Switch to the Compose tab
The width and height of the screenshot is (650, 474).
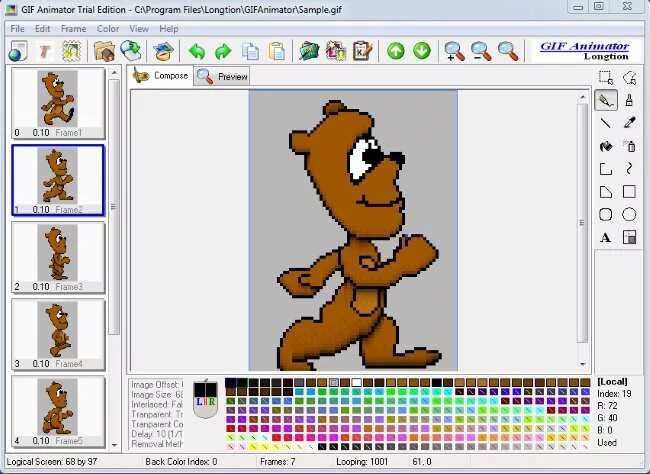click(x=160, y=76)
